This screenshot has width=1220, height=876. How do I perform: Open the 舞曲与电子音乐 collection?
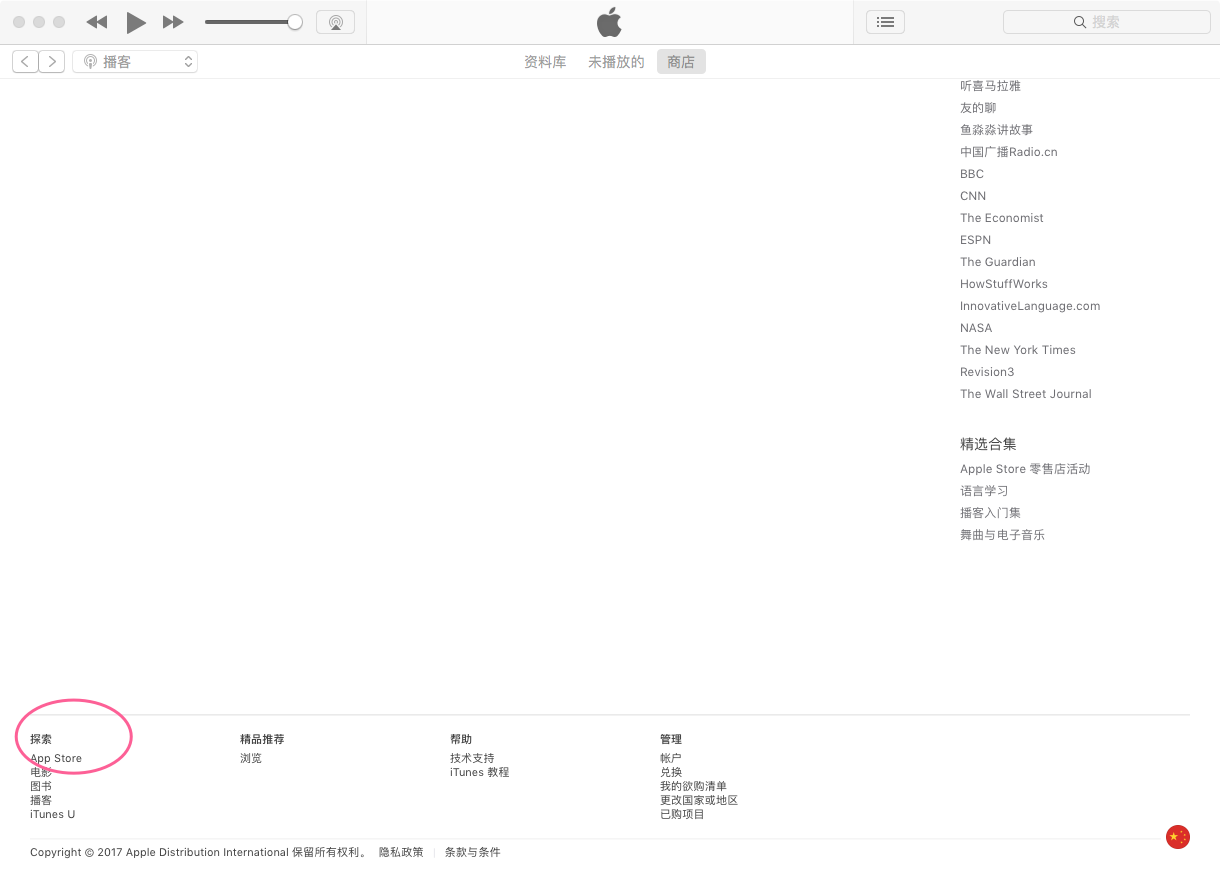point(1002,535)
